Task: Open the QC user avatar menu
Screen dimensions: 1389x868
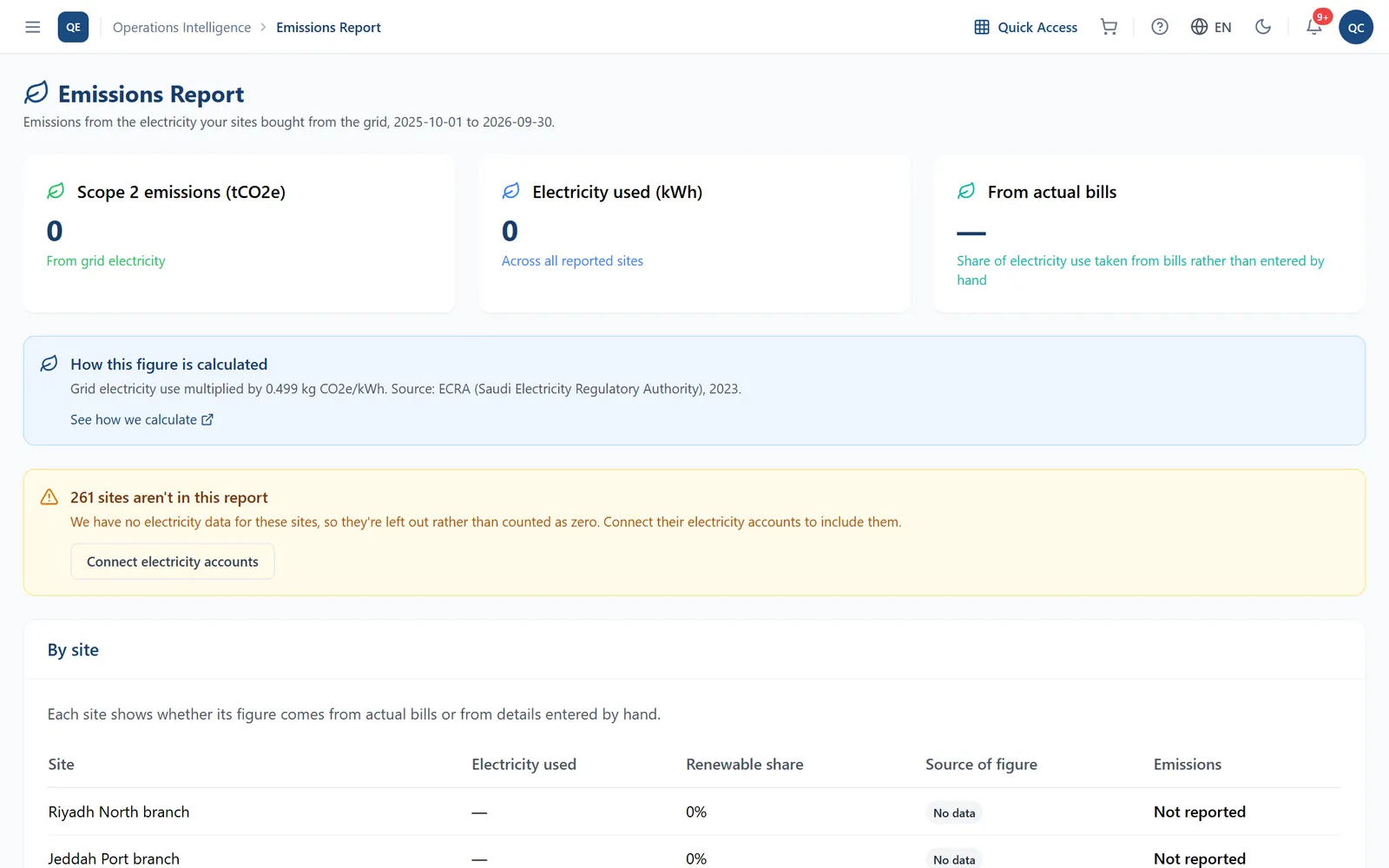Action: (1356, 27)
